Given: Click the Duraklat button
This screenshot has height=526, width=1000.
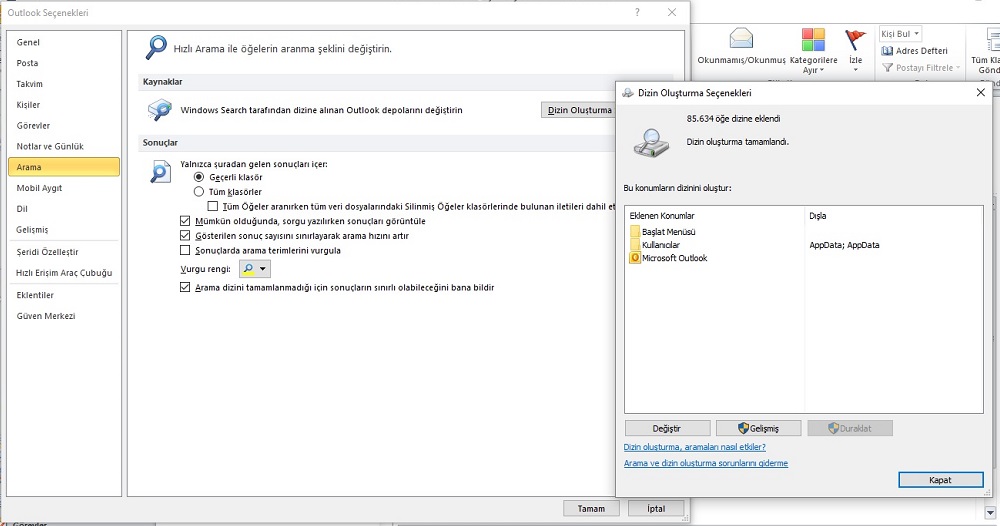Looking at the screenshot, I should [849, 428].
